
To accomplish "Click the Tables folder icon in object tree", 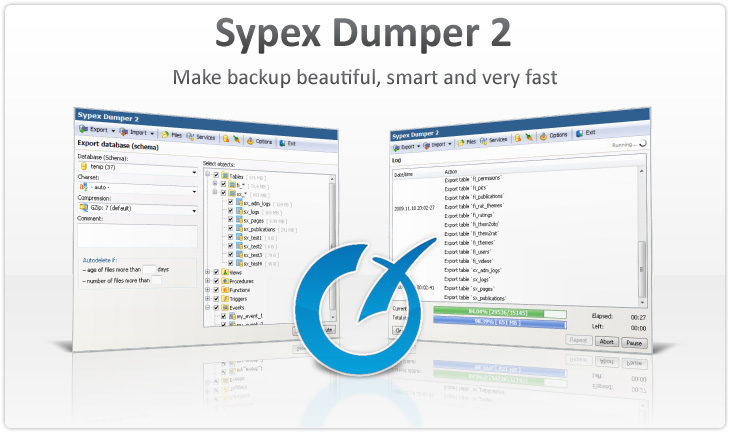I will click(x=225, y=176).
